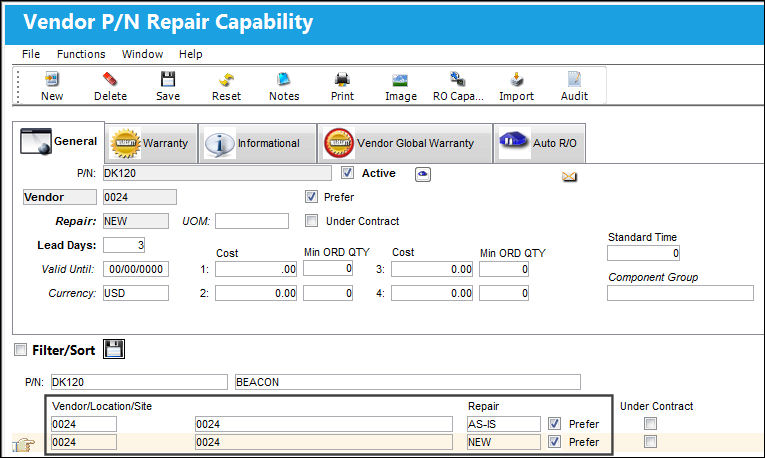Click the Component Group field
Viewport: 765px width, 458px height.
(x=680, y=293)
